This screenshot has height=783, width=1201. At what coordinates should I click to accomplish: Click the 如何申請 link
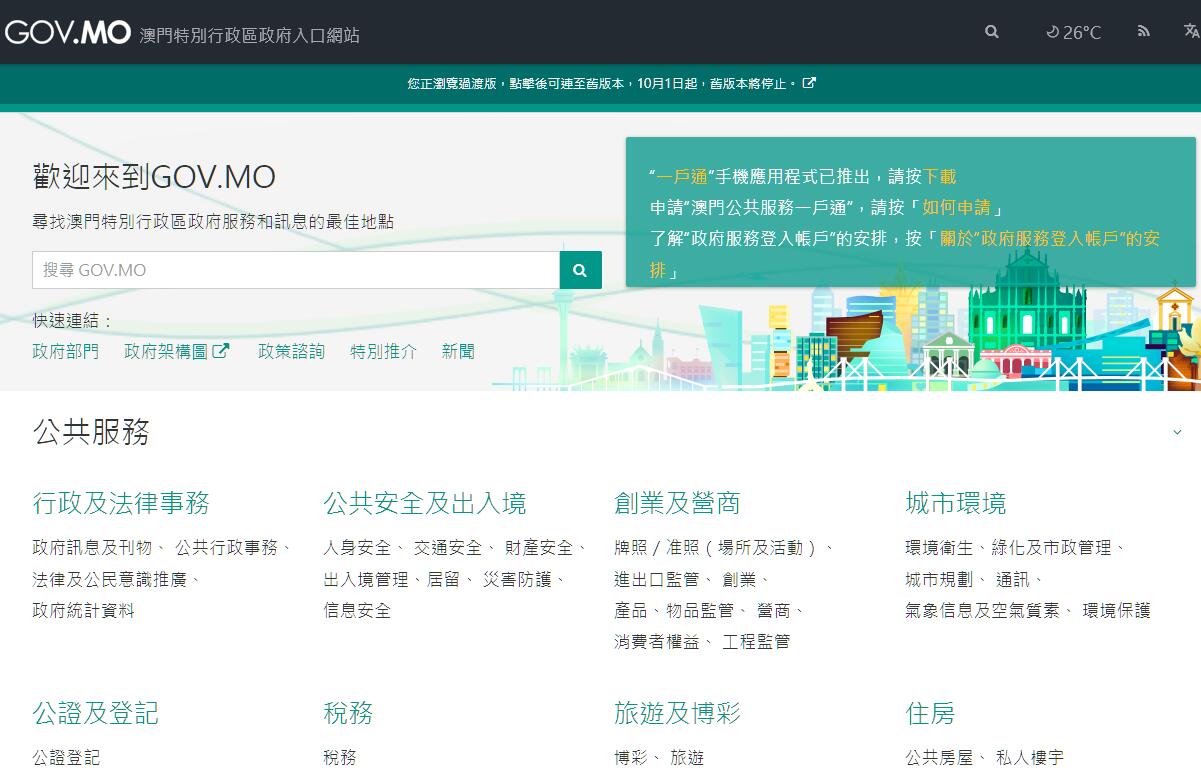tap(956, 207)
